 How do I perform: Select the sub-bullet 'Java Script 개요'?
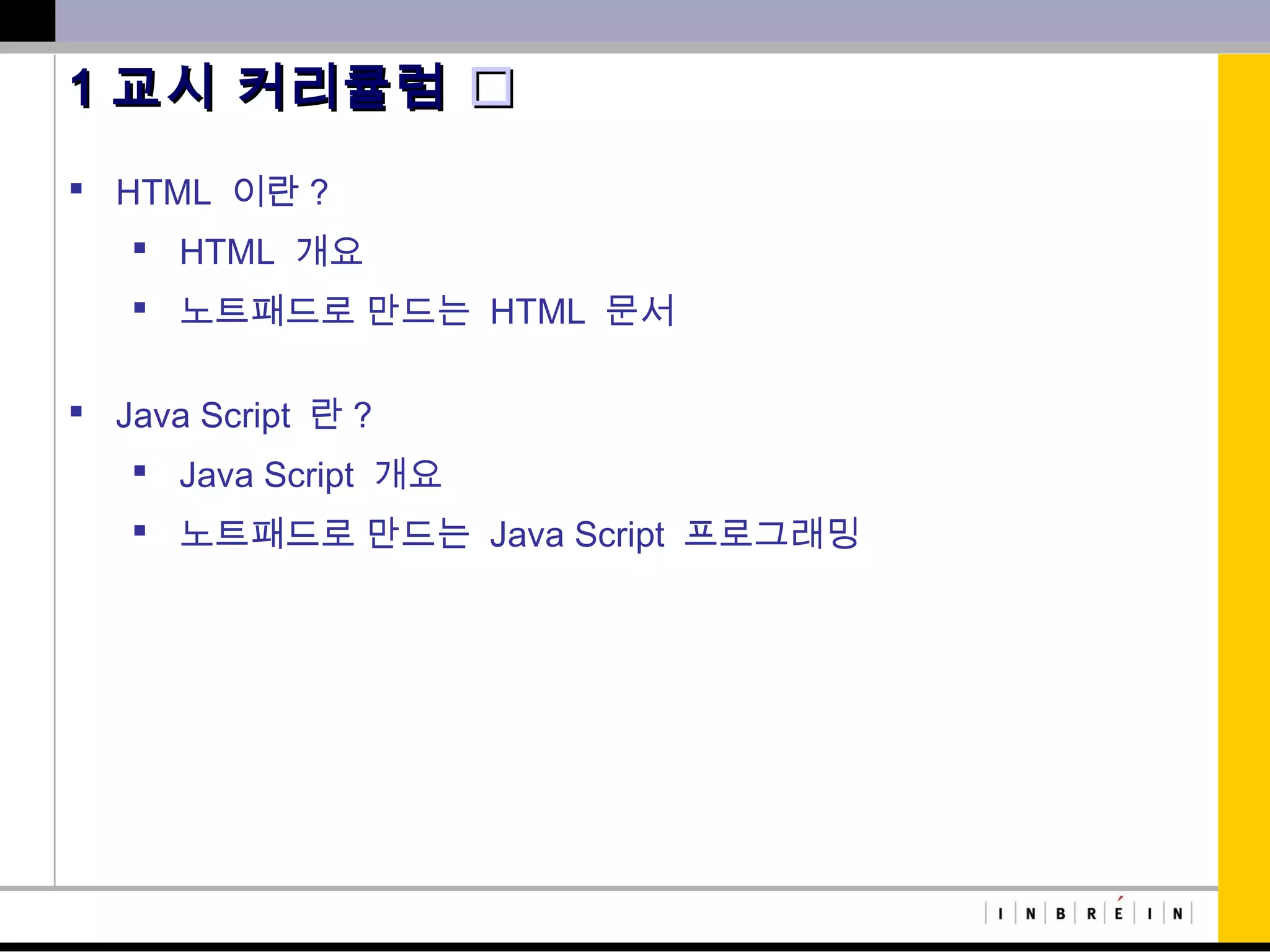(310, 475)
